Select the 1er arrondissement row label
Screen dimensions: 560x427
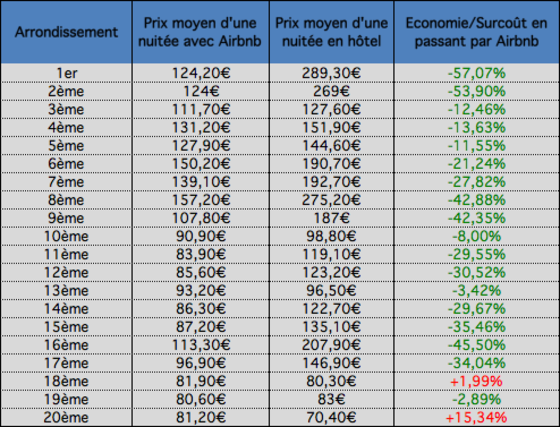tap(66, 73)
